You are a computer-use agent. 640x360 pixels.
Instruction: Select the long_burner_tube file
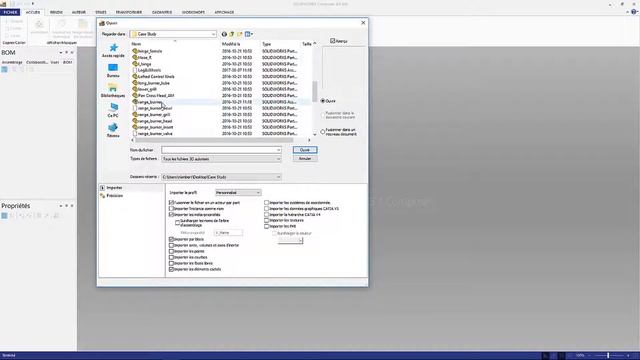pos(151,83)
